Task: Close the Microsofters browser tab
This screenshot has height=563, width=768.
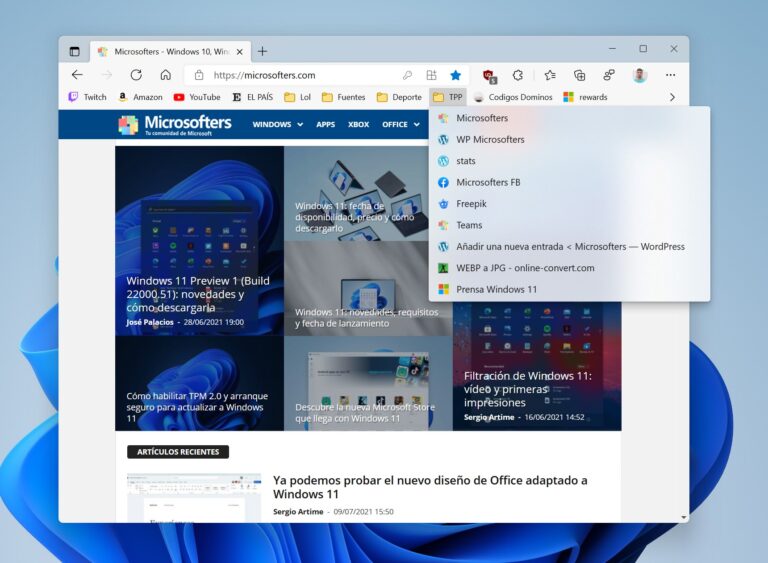Action: click(240, 51)
